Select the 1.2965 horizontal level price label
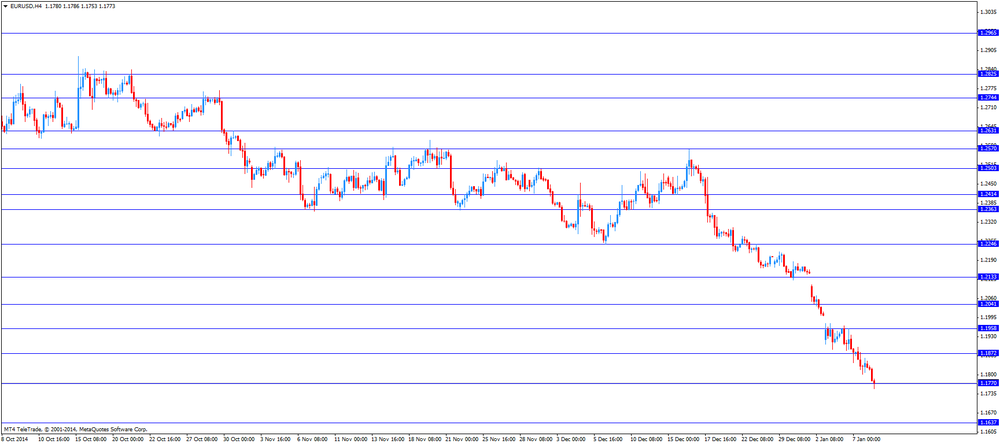1000x444 pixels. tap(988, 33)
